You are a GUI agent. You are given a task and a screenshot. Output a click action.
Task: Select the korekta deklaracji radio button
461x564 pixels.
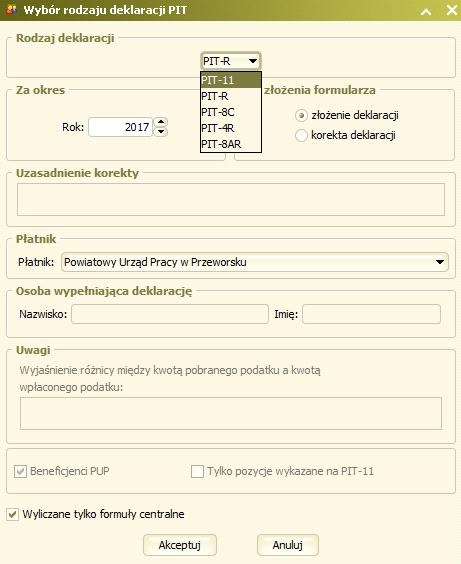[301, 136]
